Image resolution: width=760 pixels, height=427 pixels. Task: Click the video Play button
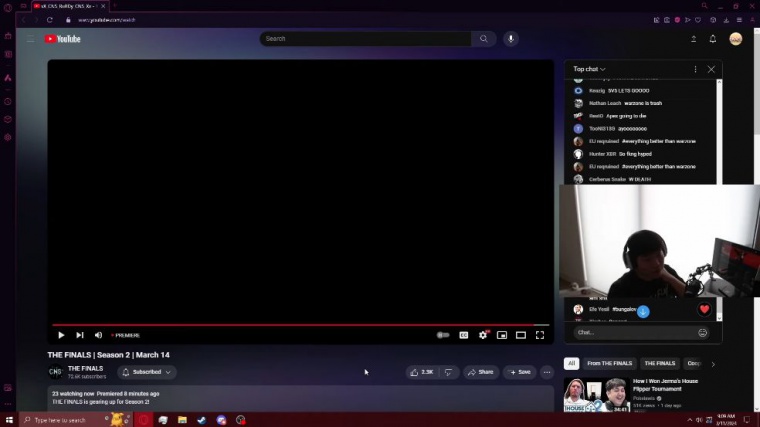61,335
